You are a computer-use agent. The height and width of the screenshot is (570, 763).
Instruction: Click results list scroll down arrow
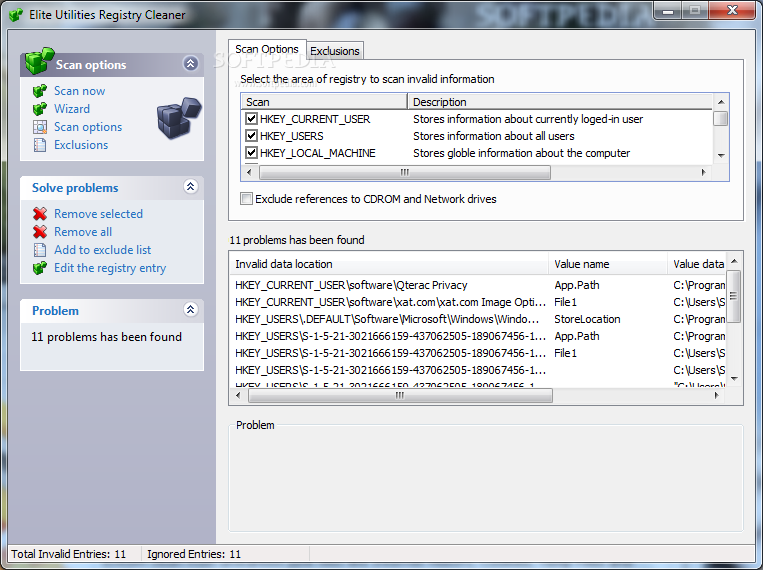[734, 378]
